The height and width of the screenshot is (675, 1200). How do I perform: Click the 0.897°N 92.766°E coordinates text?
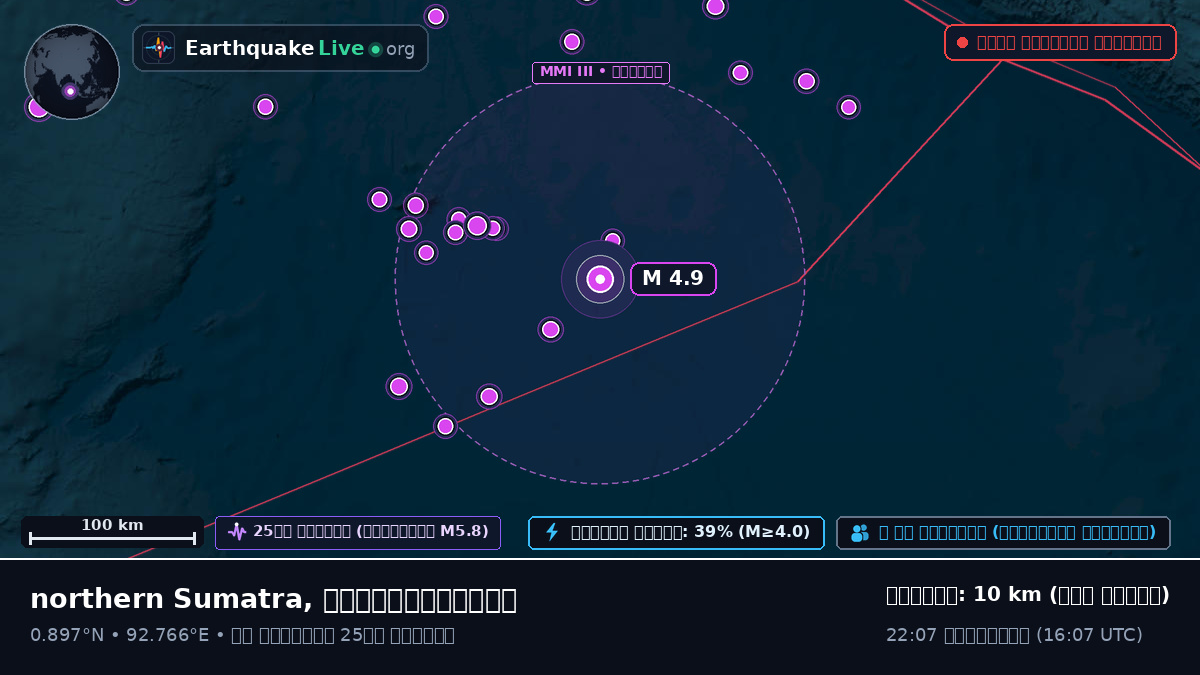coord(120,635)
